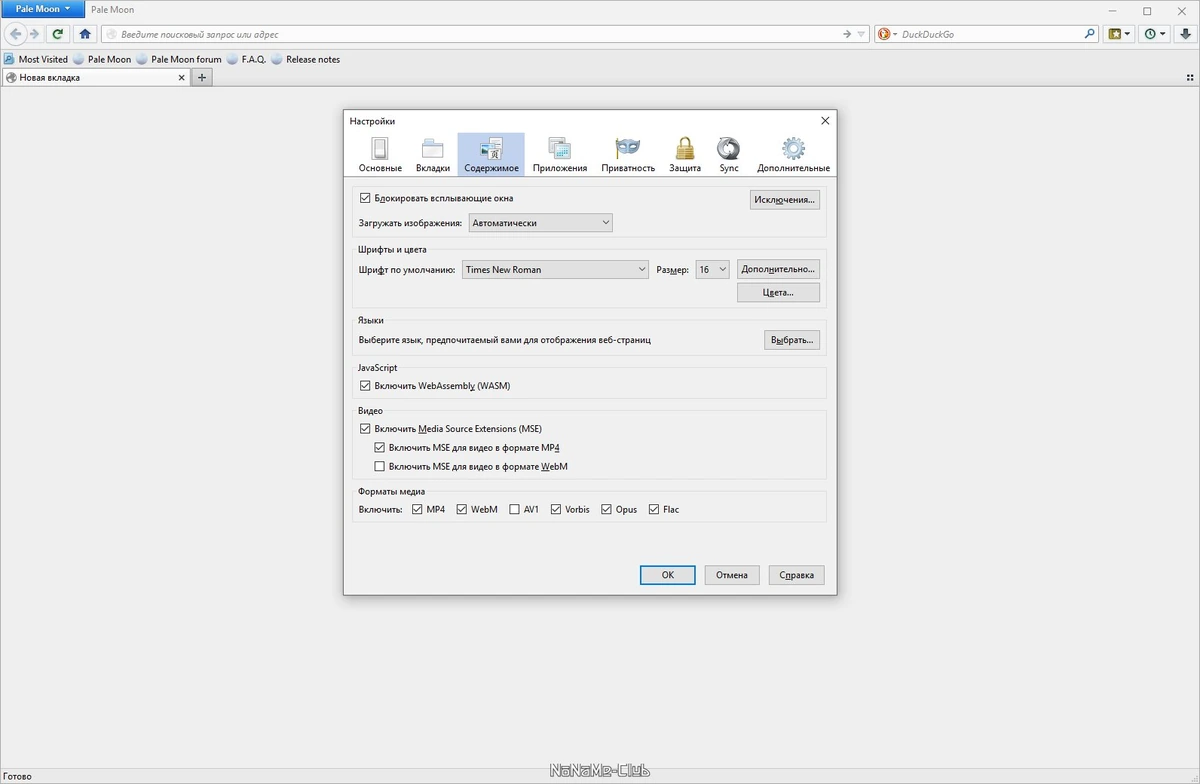The height and width of the screenshot is (784, 1200).
Task: Toggle the WebM media format checkbox
Action: pos(477,509)
